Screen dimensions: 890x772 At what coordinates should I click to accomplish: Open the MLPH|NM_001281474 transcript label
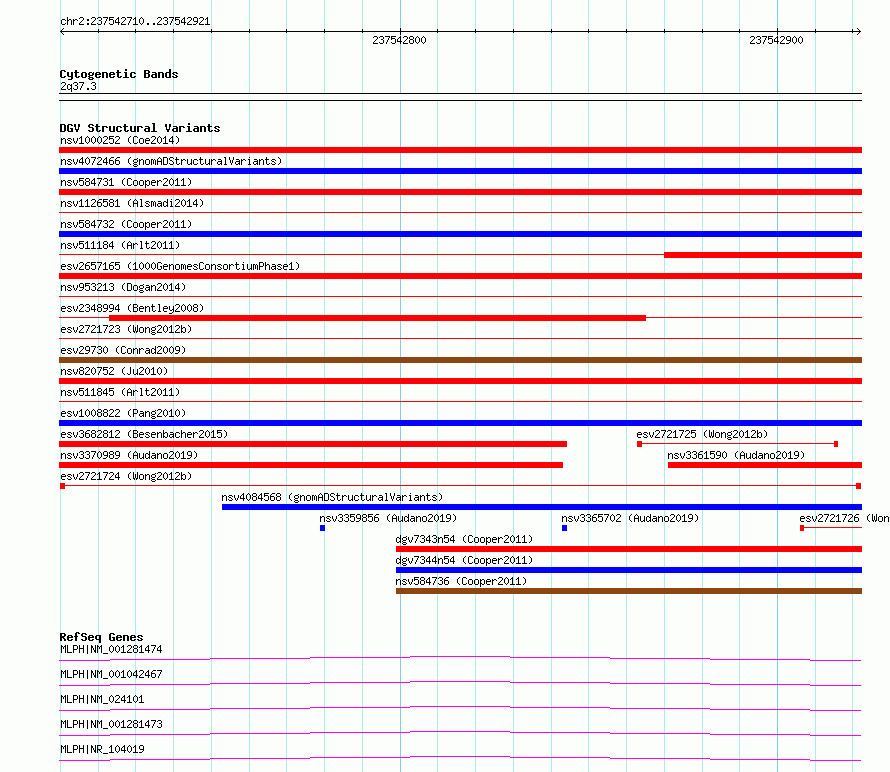pos(111,649)
